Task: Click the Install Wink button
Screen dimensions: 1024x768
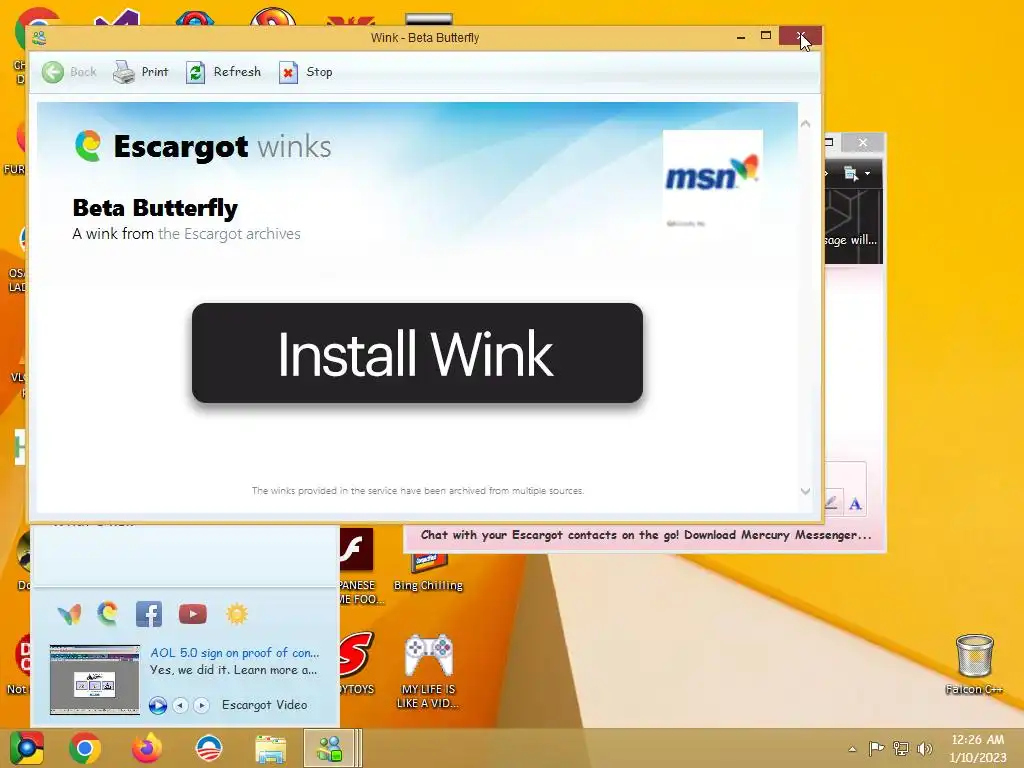Action: point(417,353)
